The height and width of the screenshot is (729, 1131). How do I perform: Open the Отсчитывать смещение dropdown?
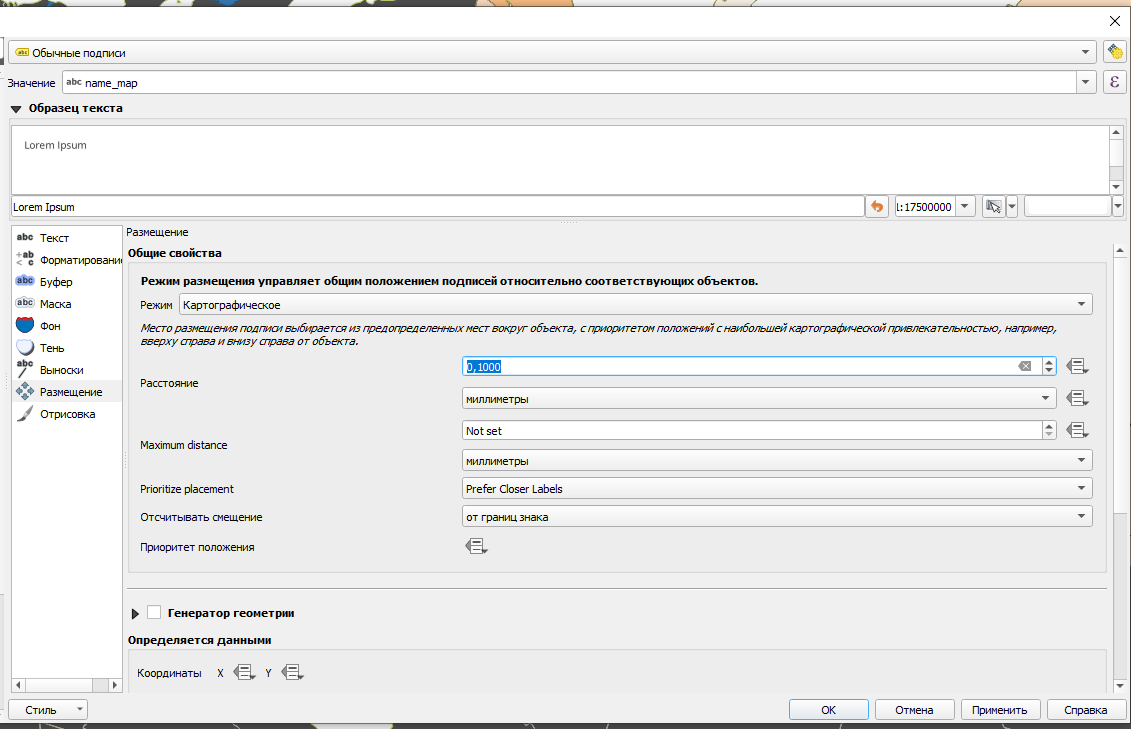click(x=776, y=517)
